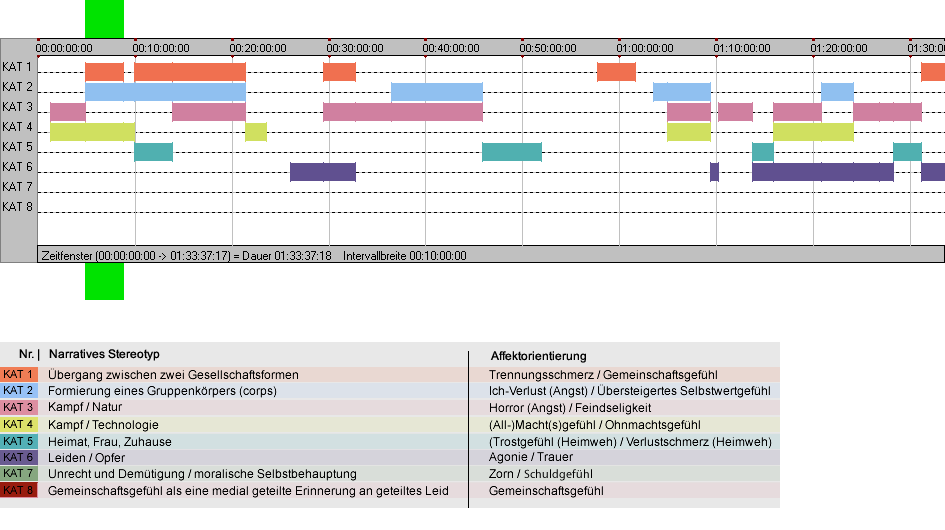The image size is (945, 530).
Task: Select the long pink KAT 3 segment from 00:30
Action: [403, 112]
